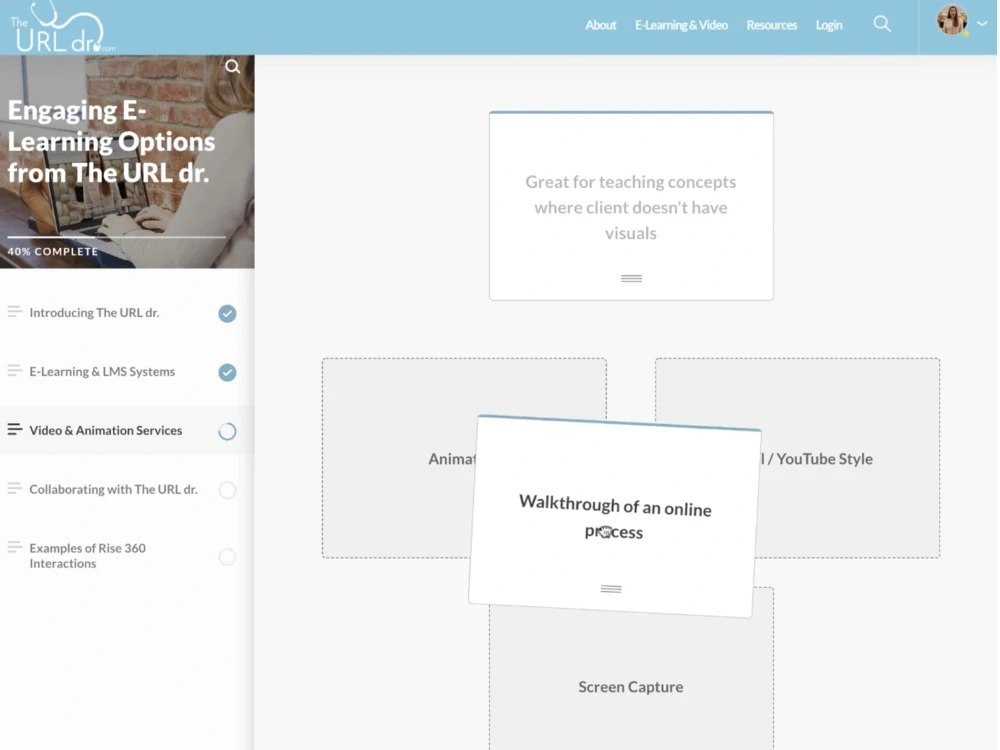Select the 'Great for teaching concepts' card

point(631,206)
